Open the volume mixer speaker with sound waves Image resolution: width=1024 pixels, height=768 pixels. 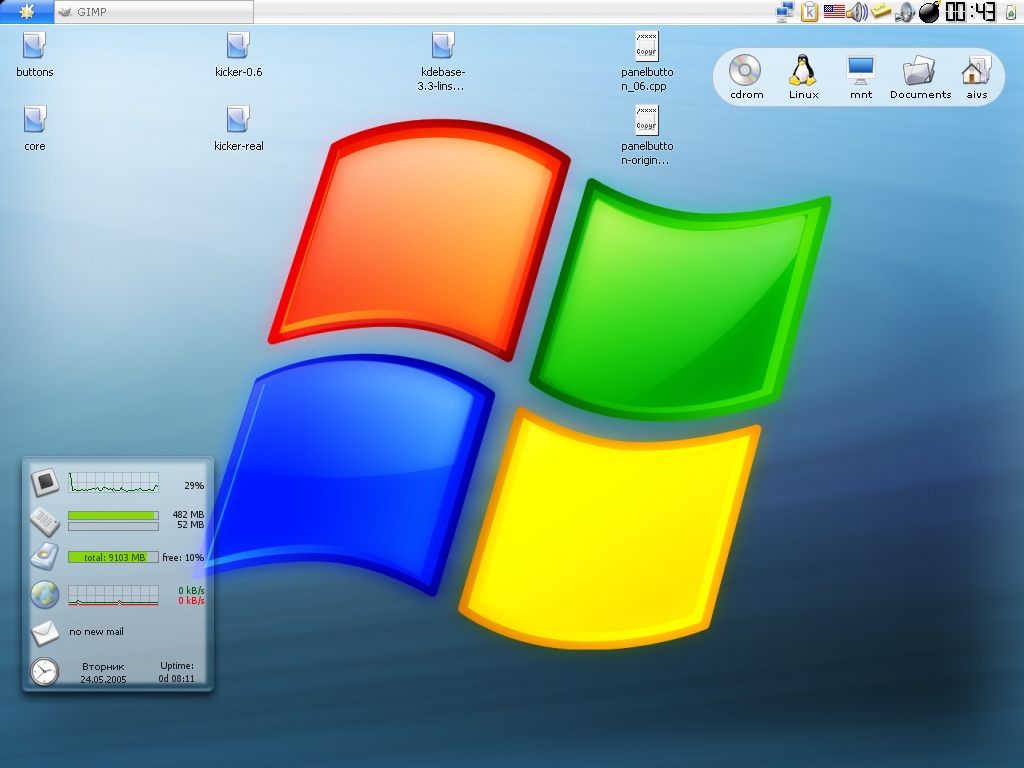coord(857,12)
